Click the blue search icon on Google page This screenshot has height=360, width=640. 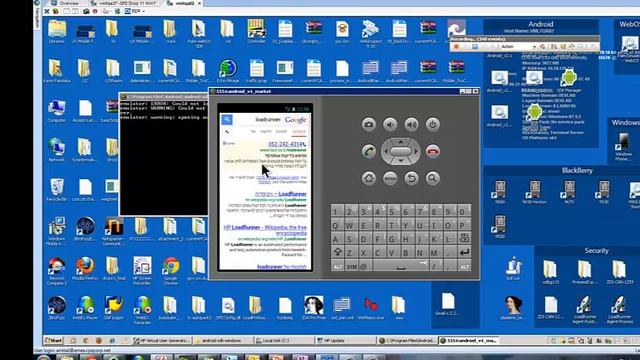(x=227, y=119)
